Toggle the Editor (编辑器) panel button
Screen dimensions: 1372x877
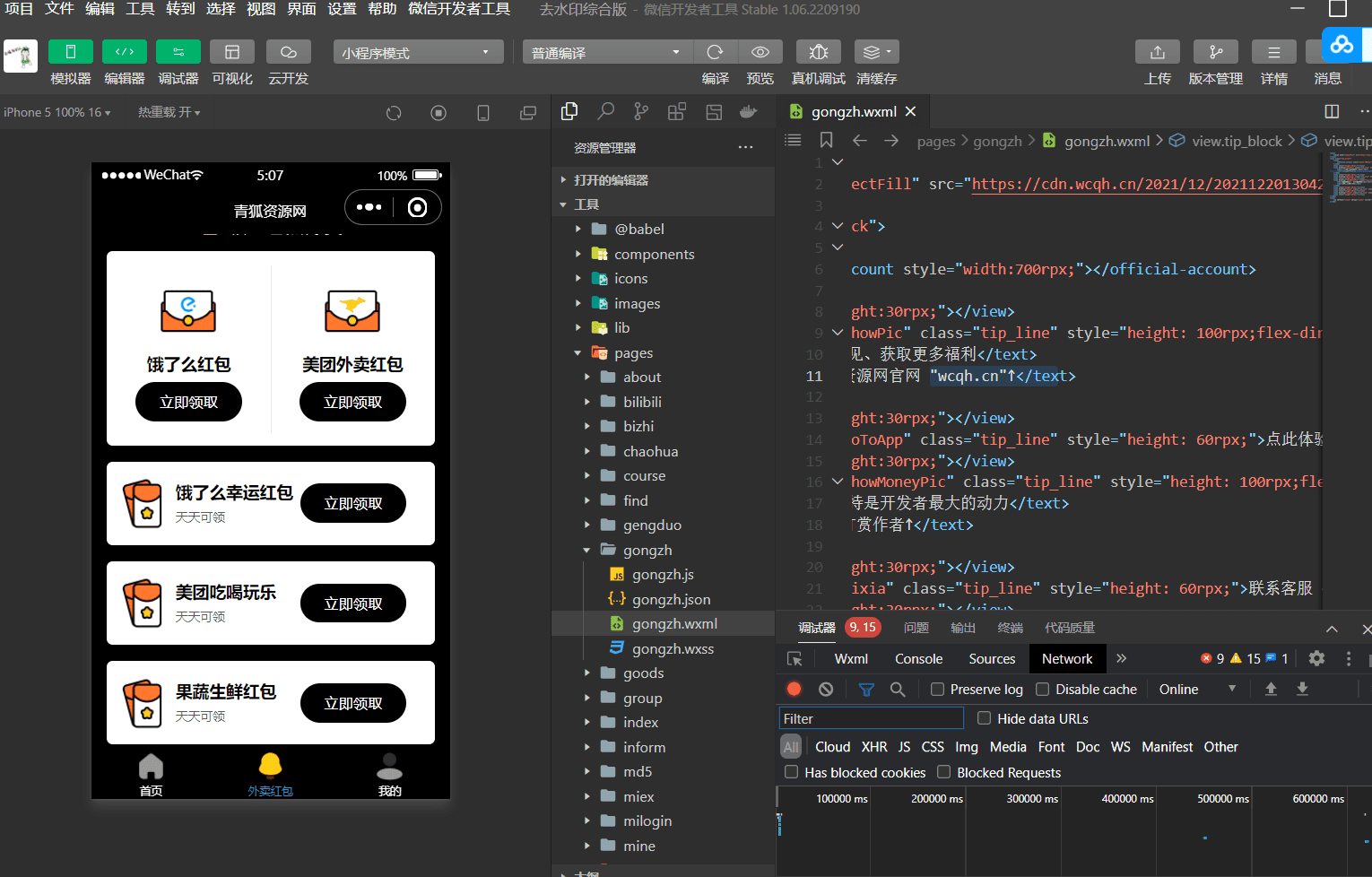tap(125, 52)
